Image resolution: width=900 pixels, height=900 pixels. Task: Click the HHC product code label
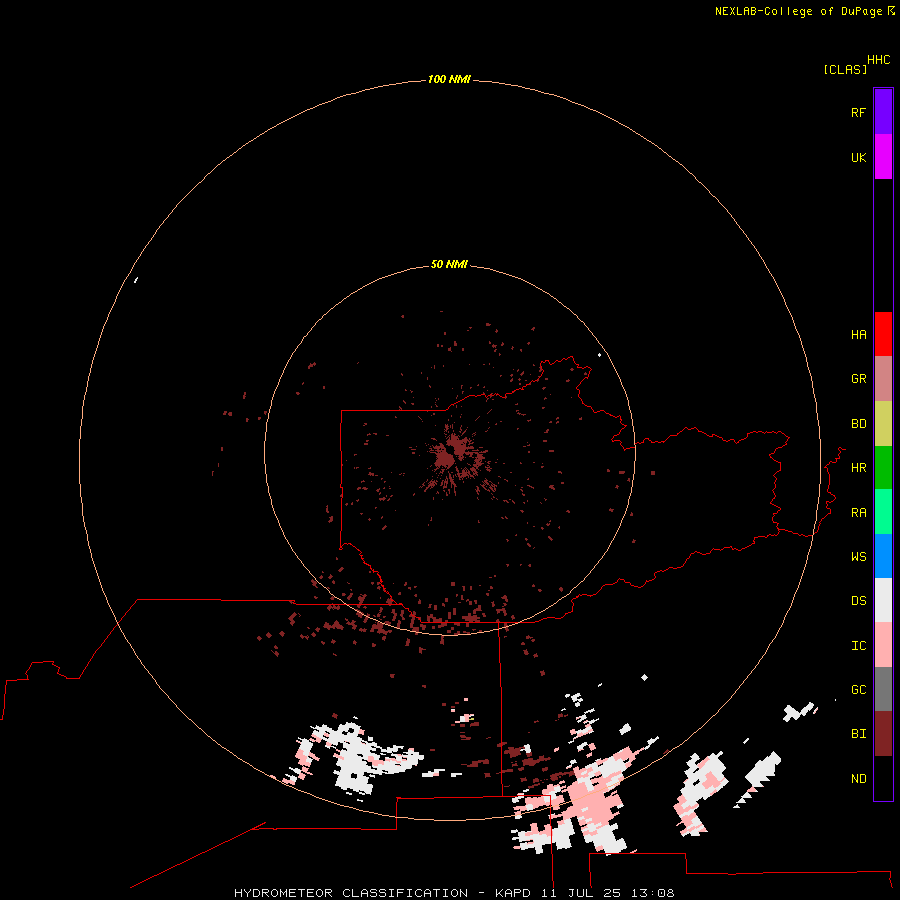[879, 60]
